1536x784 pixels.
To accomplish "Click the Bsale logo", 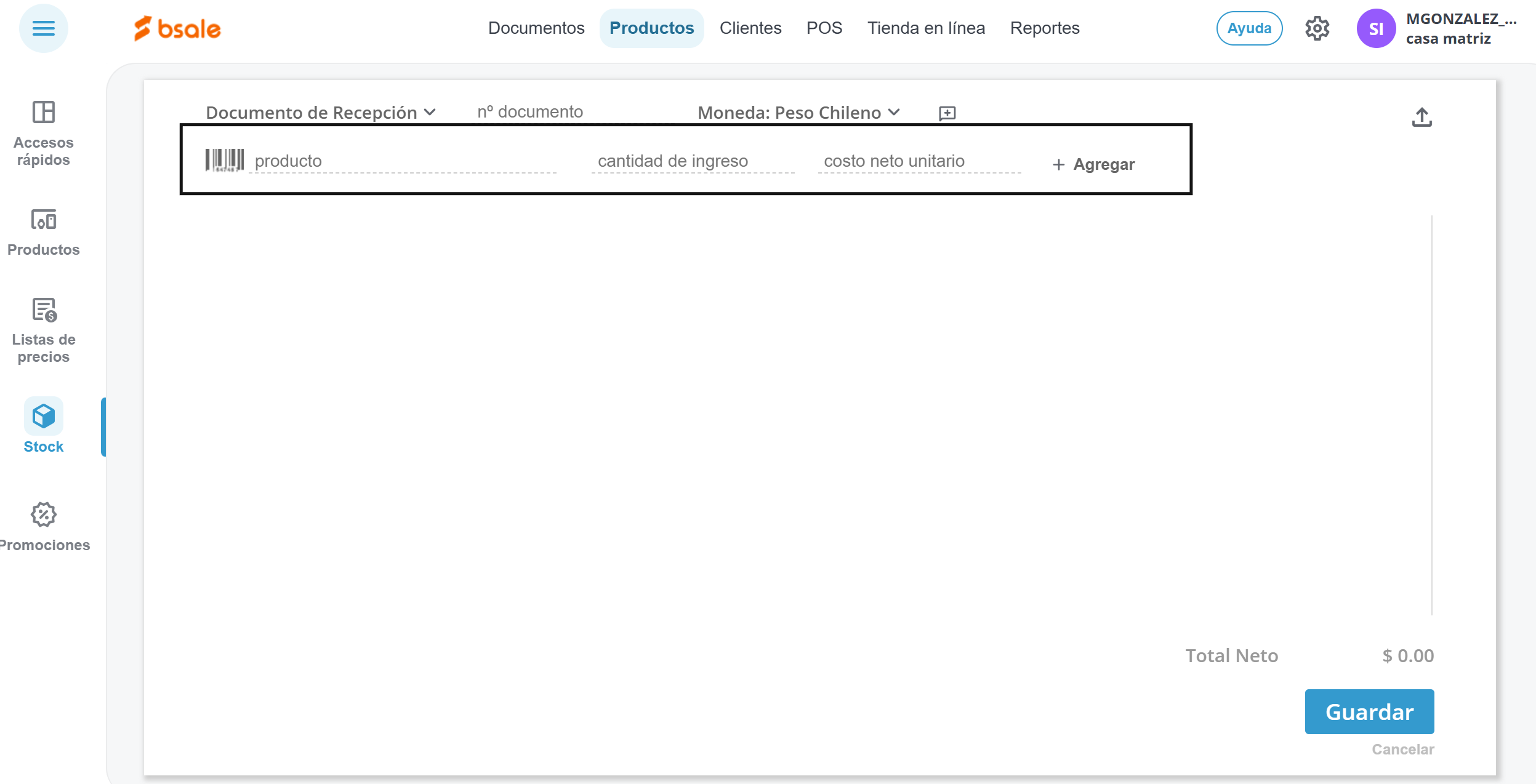I will [178, 28].
